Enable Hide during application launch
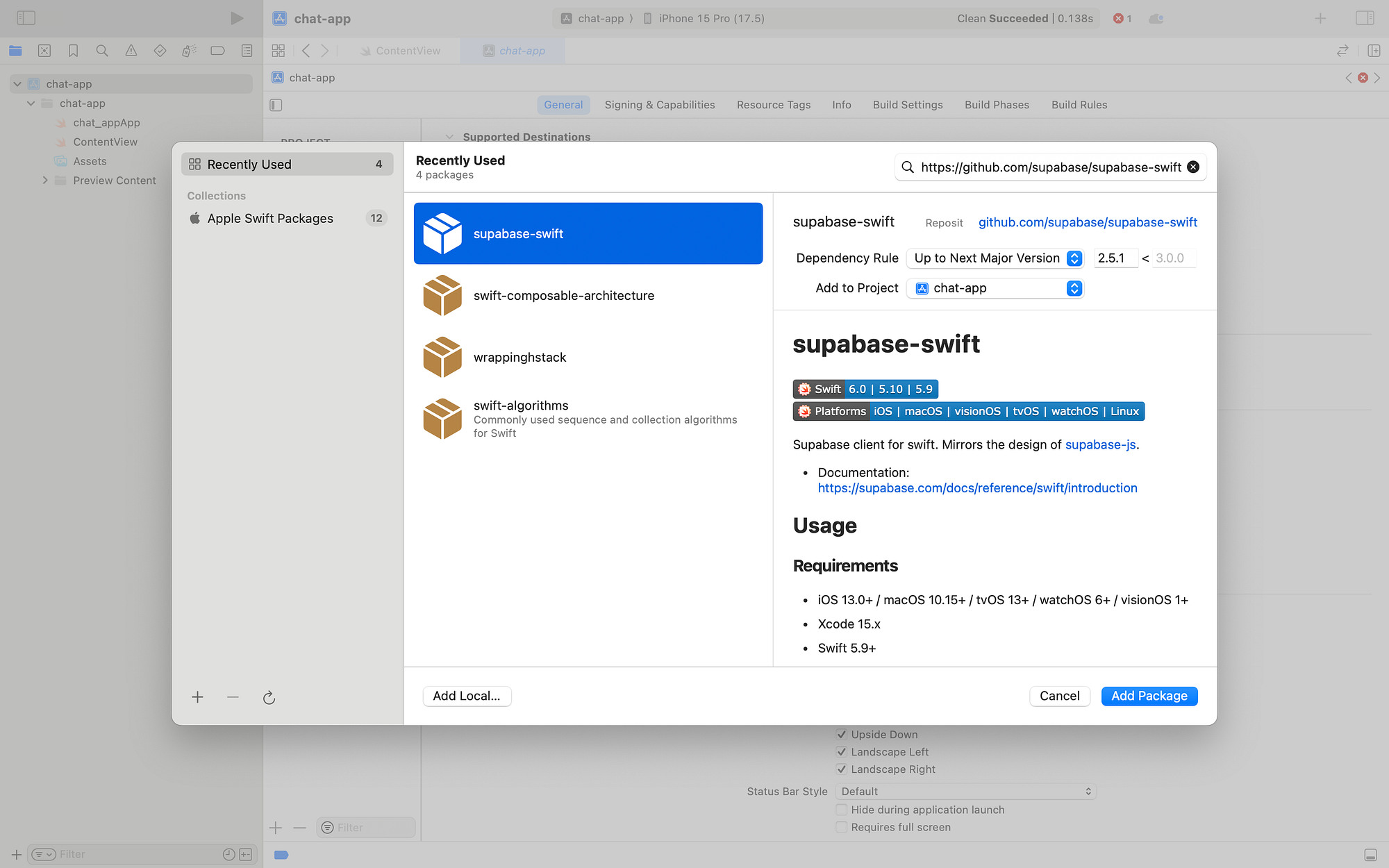This screenshot has height=868, width=1389. tap(841, 810)
